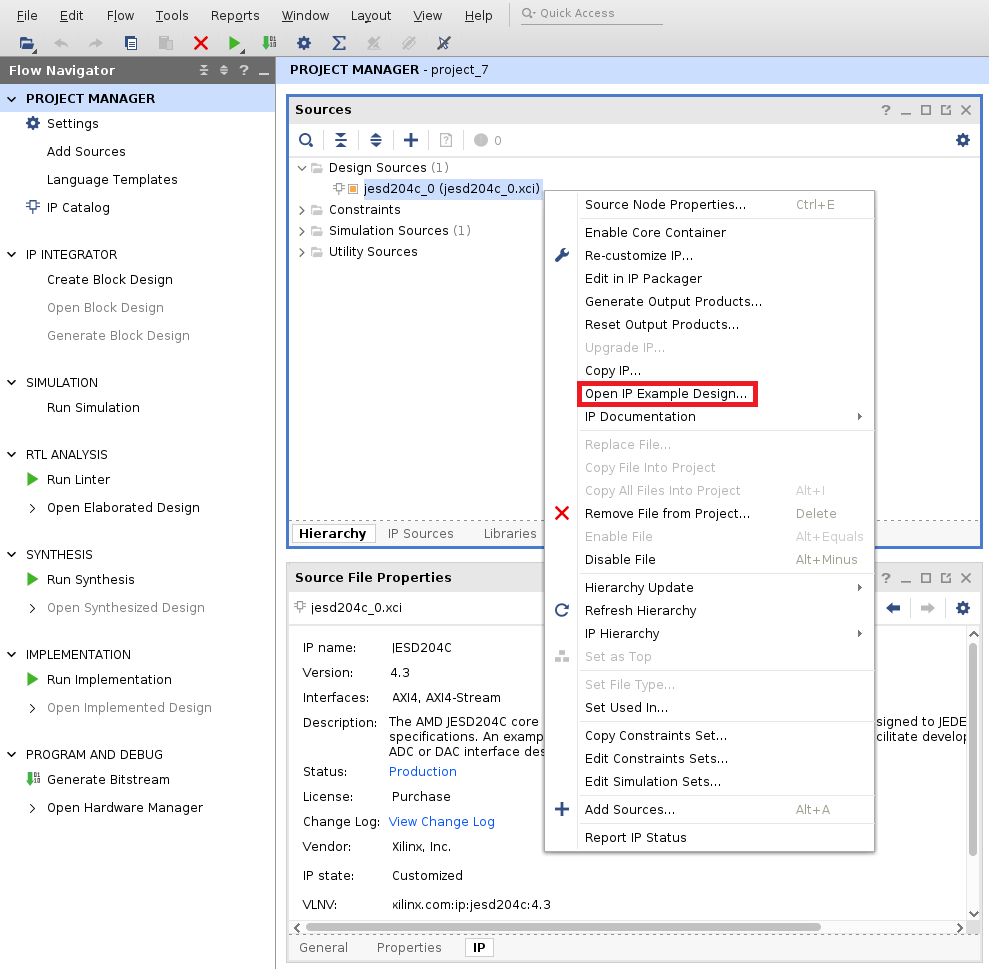Expand the Simulation Sources folder

tap(301, 231)
